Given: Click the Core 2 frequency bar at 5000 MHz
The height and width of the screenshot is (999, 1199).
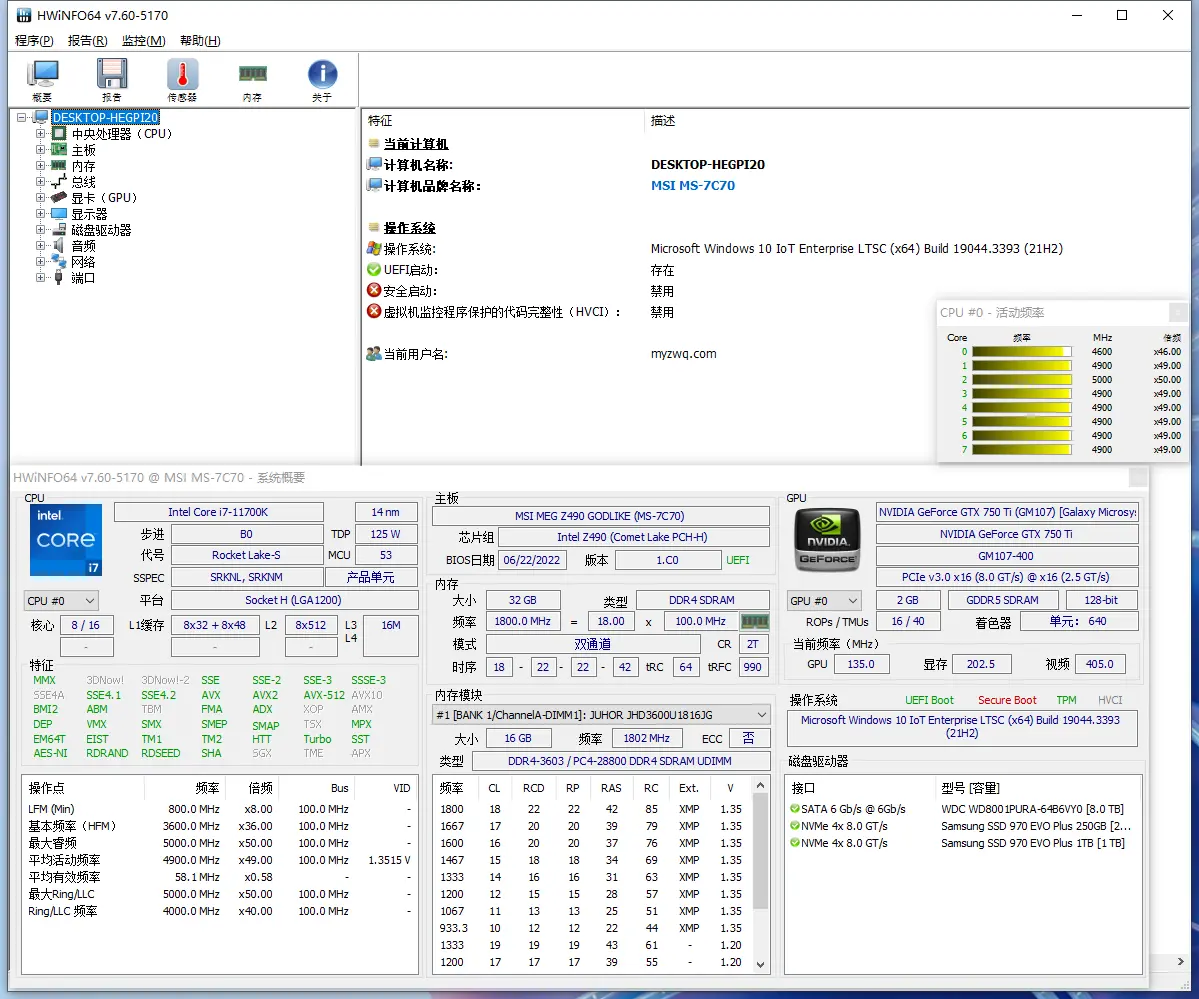Looking at the screenshot, I should click(1022, 379).
